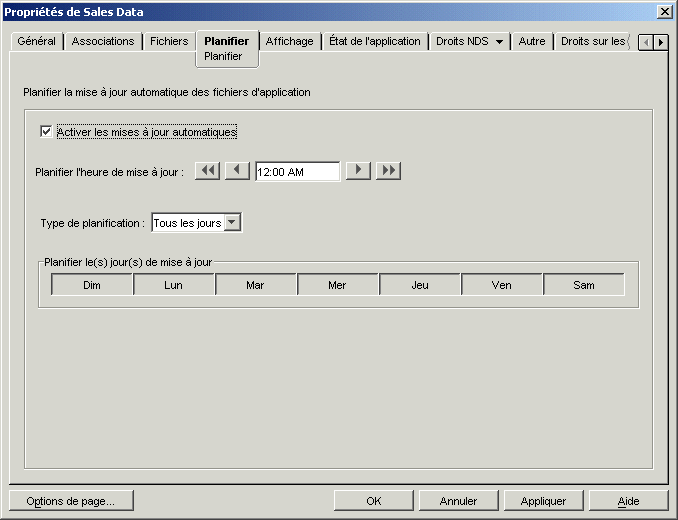Click the single-step back time arrow
The height and width of the screenshot is (520, 678).
[x=237, y=171]
